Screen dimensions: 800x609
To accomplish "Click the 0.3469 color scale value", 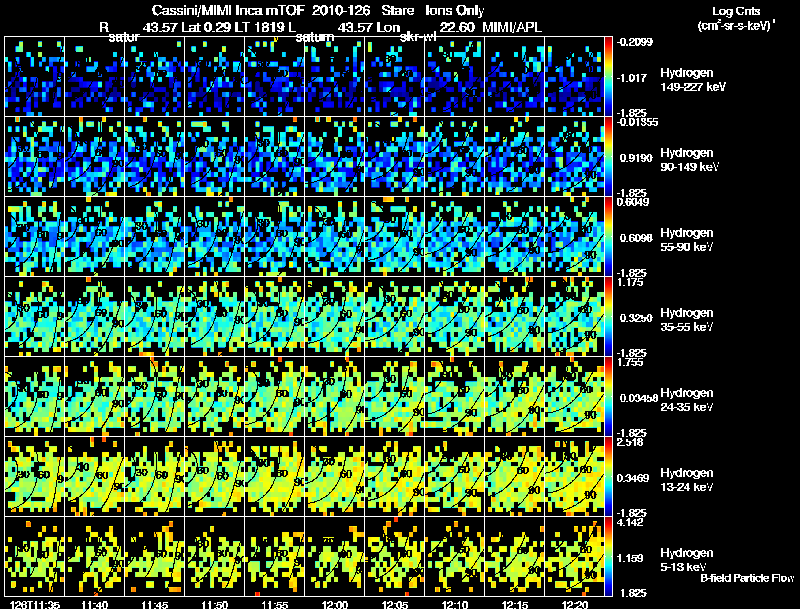I will pos(634,478).
